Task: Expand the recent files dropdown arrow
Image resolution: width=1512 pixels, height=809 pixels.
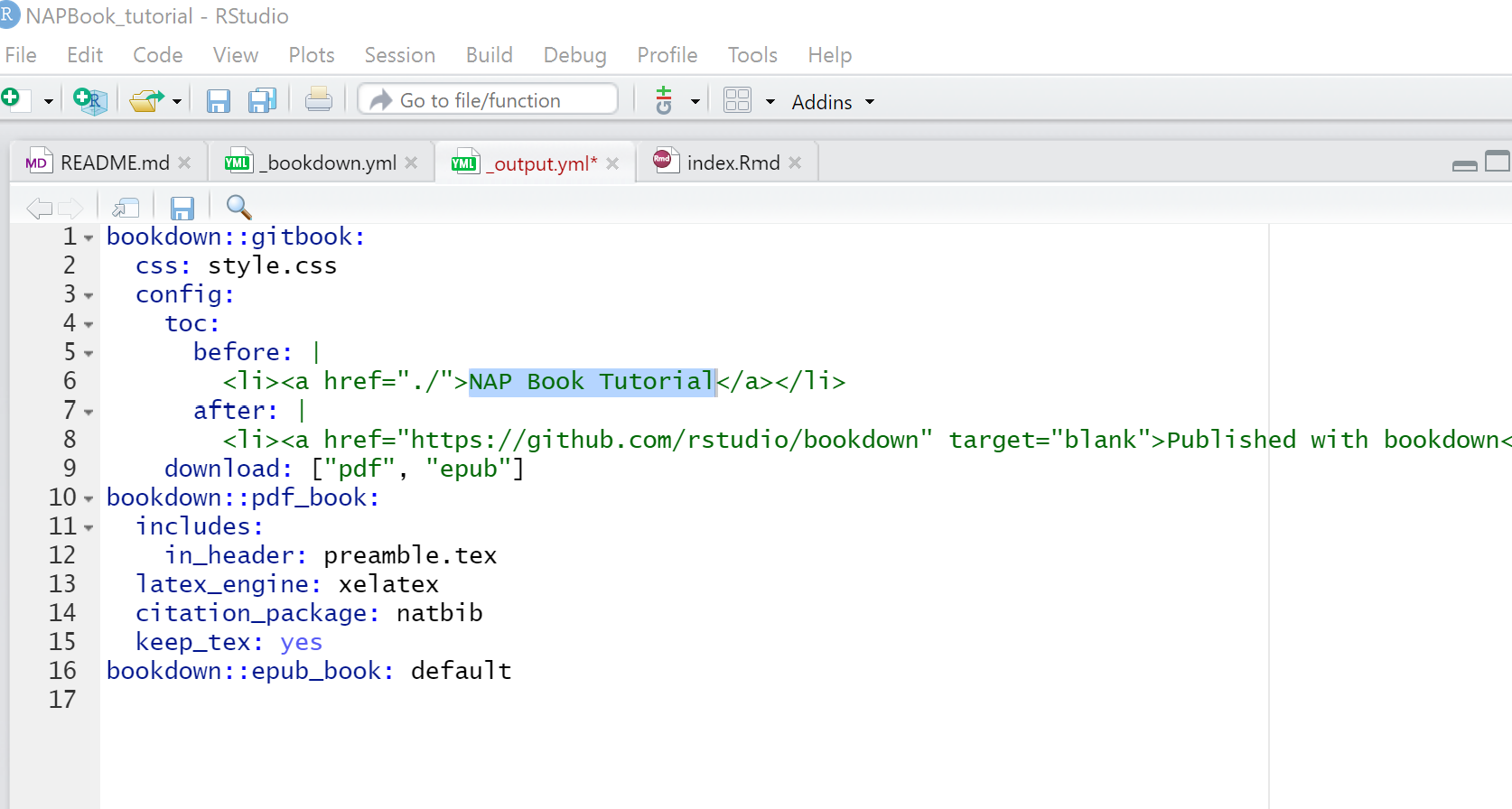Action: pyautogui.click(x=177, y=101)
